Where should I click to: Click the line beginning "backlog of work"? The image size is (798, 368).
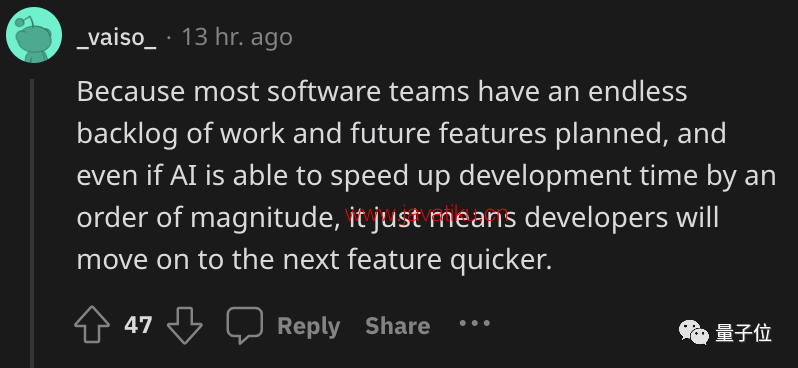402,134
